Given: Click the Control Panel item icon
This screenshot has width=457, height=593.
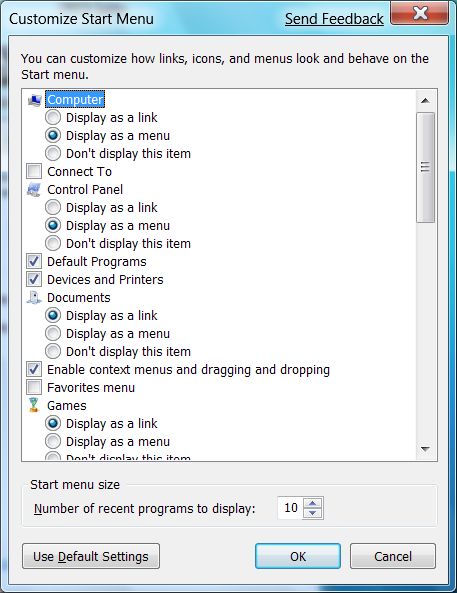Looking at the screenshot, I should pyautogui.click(x=34, y=190).
